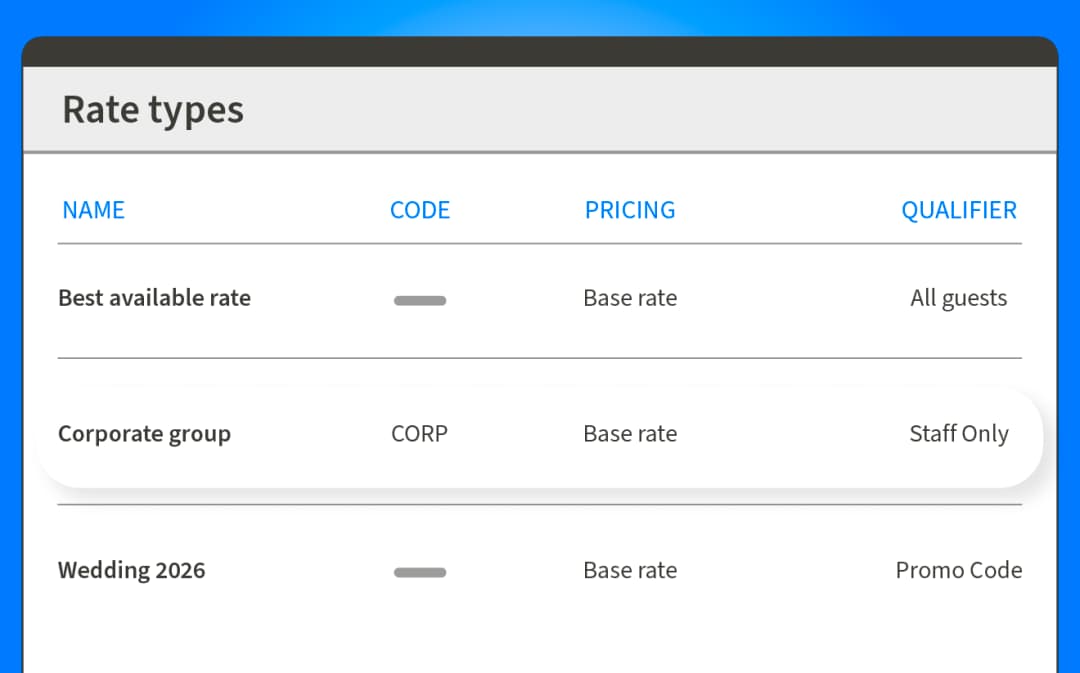
Task: Select the Promo Code qualifier
Action: [x=958, y=571]
